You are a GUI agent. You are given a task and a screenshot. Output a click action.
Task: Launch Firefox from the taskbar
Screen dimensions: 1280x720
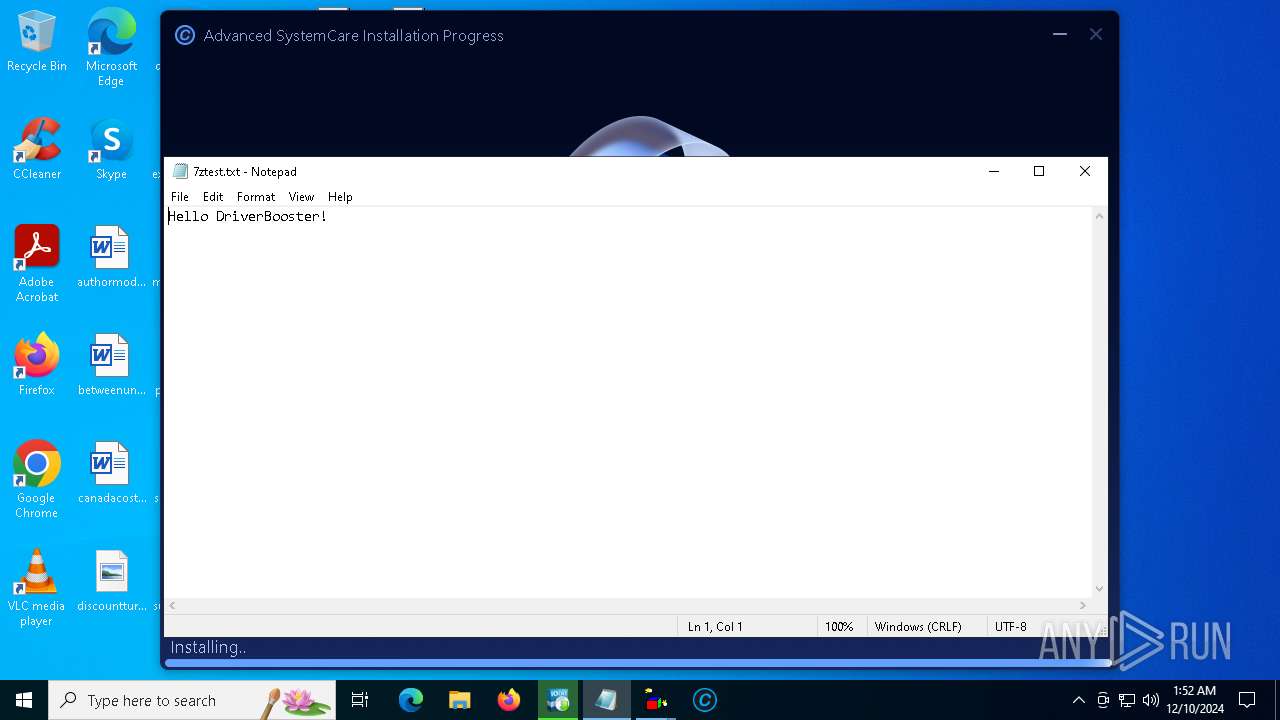[x=509, y=700]
